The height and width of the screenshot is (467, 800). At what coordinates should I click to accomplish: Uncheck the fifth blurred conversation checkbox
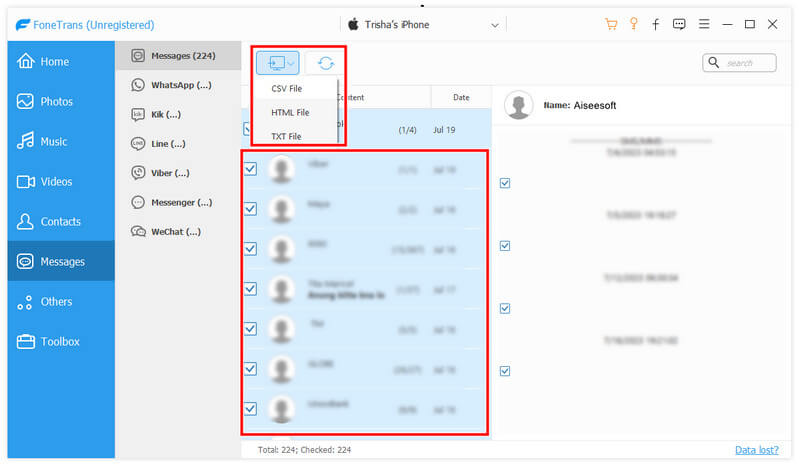click(251, 329)
